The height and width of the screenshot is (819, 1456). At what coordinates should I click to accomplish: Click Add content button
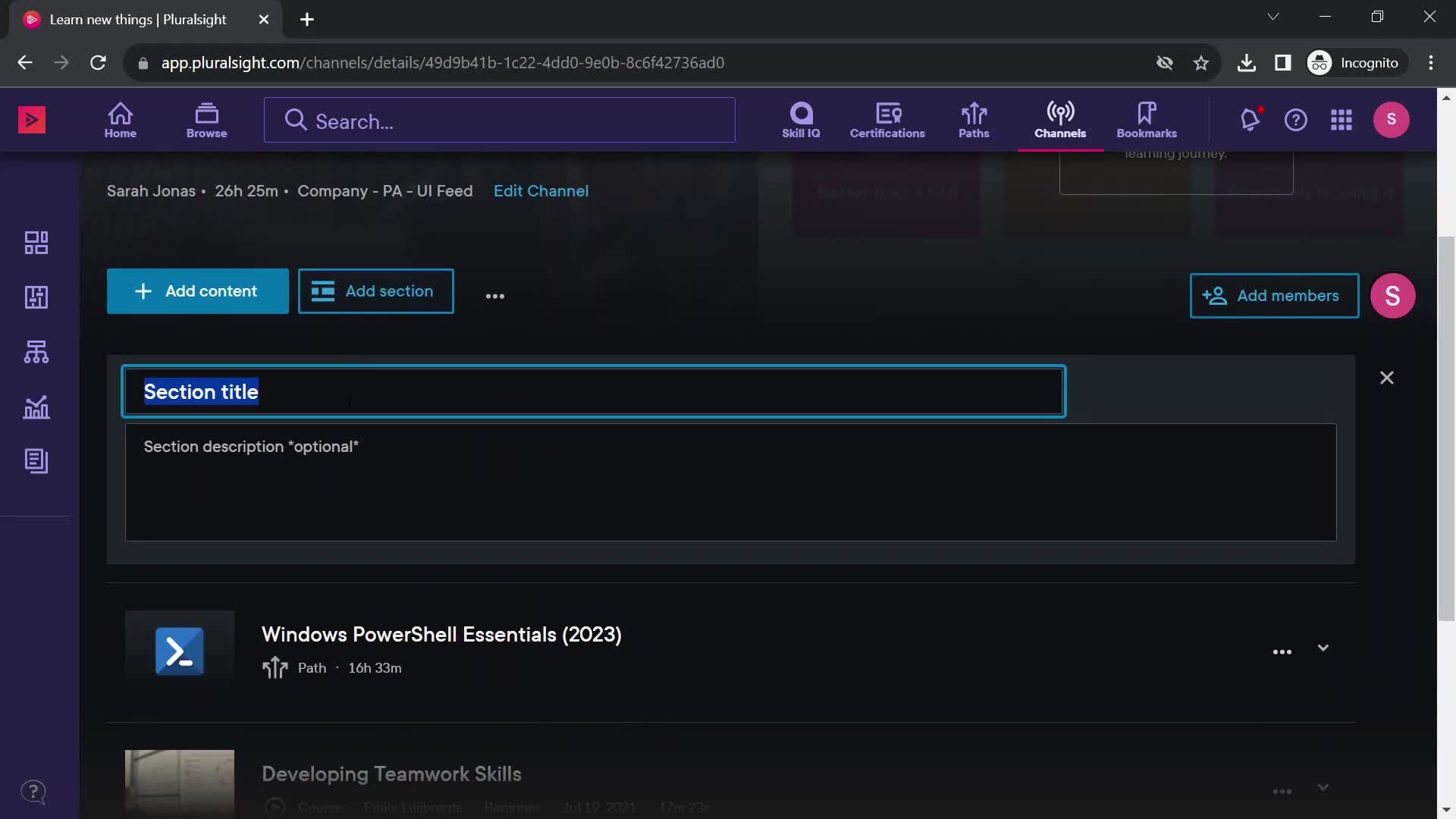pos(197,291)
